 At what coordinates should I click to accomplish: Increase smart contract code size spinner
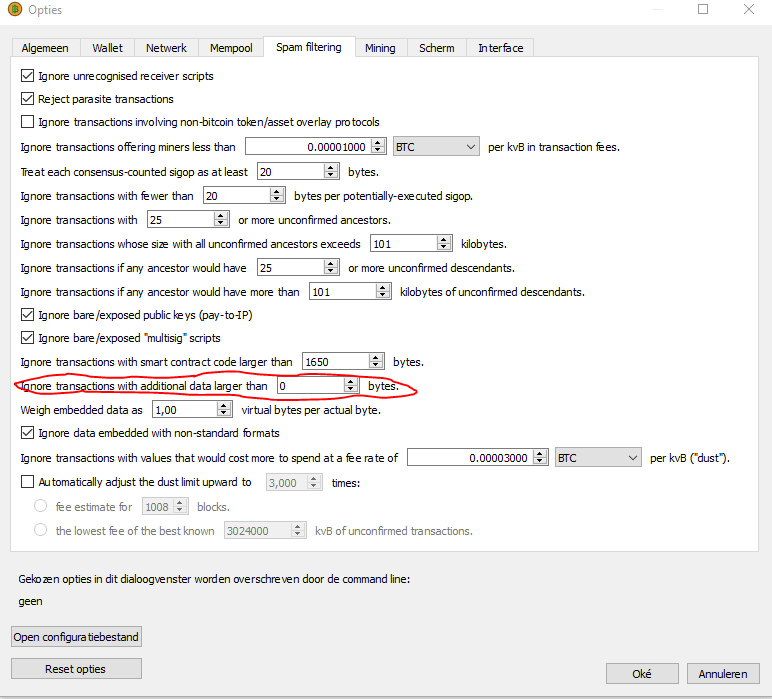pyautogui.click(x=376, y=357)
